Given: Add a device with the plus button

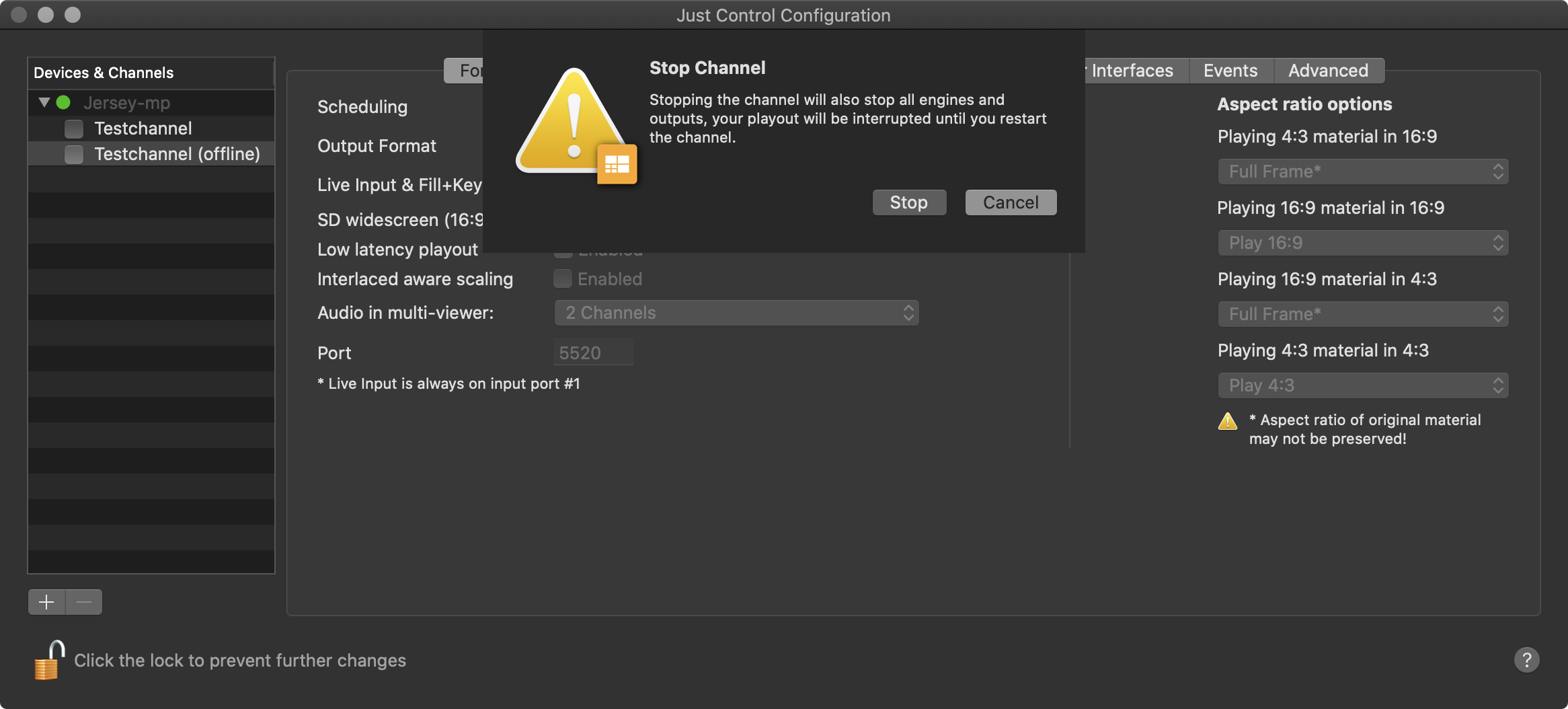Looking at the screenshot, I should [x=46, y=602].
